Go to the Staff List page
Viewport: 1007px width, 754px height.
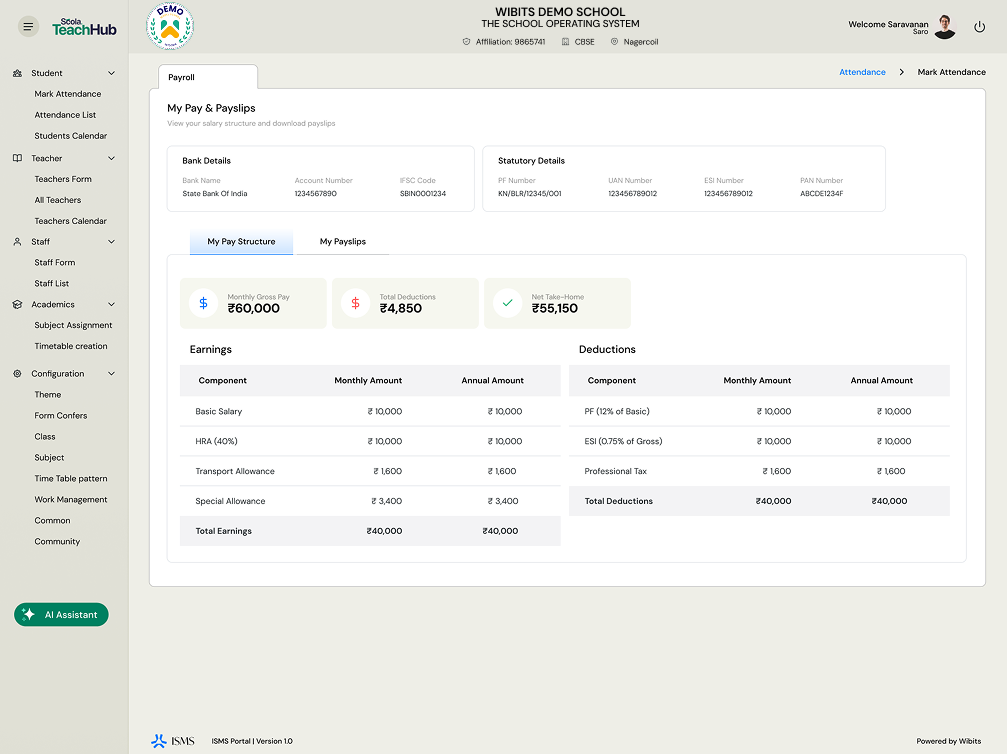point(52,284)
